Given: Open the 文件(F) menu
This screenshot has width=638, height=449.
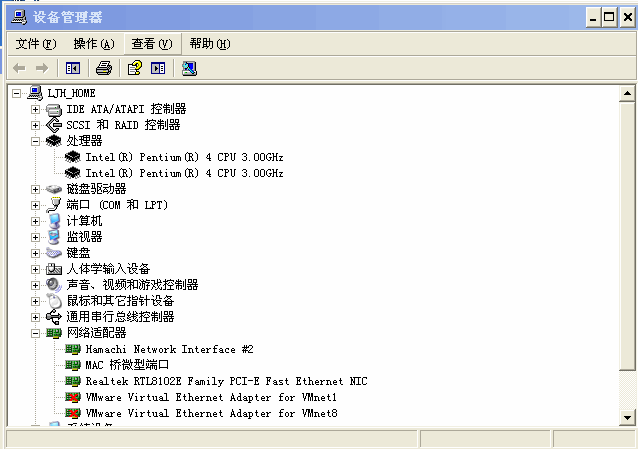Looking at the screenshot, I should point(36,44).
